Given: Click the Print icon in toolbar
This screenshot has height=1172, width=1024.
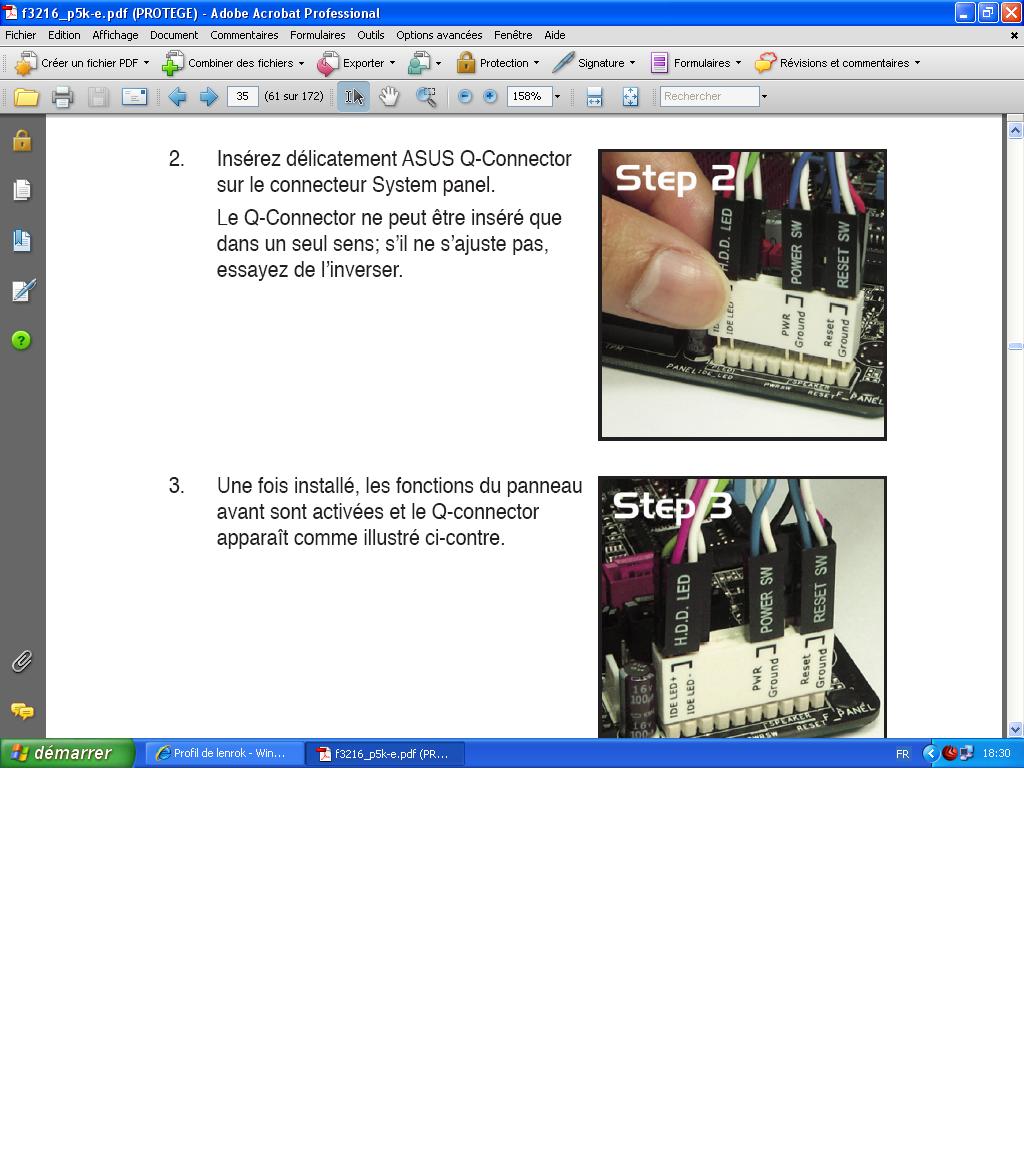Looking at the screenshot, I should [62, 97].
